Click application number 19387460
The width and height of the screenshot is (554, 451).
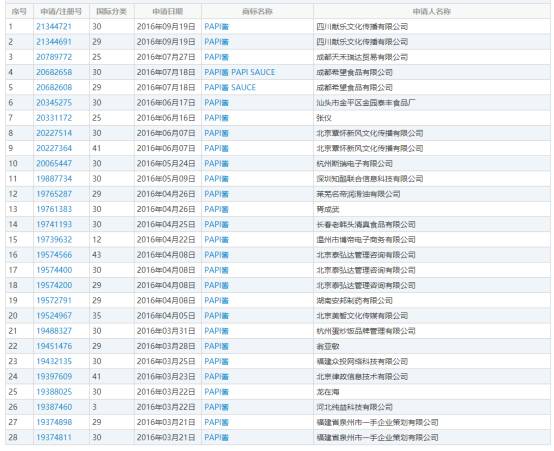coord(54,407)
